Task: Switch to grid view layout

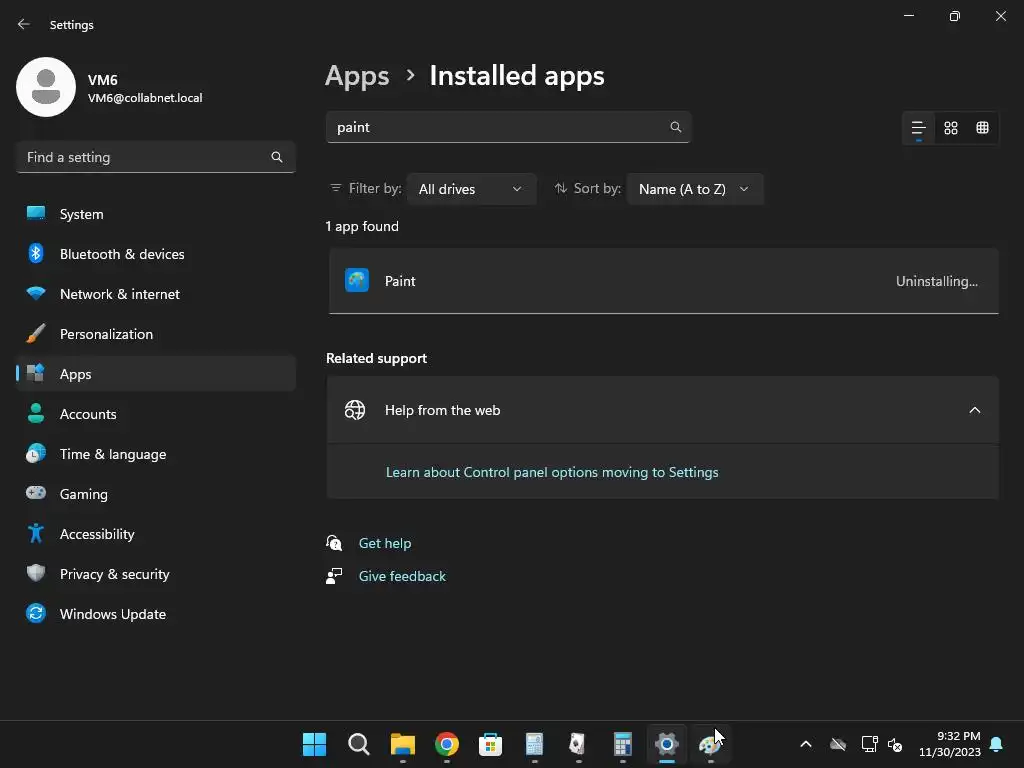Action: (951, 128)
